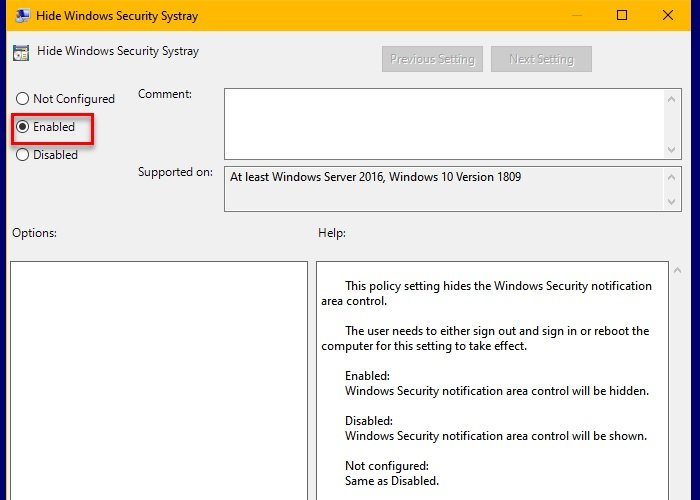
Task: Click the Previous Setting button
Action: [432, 59]
